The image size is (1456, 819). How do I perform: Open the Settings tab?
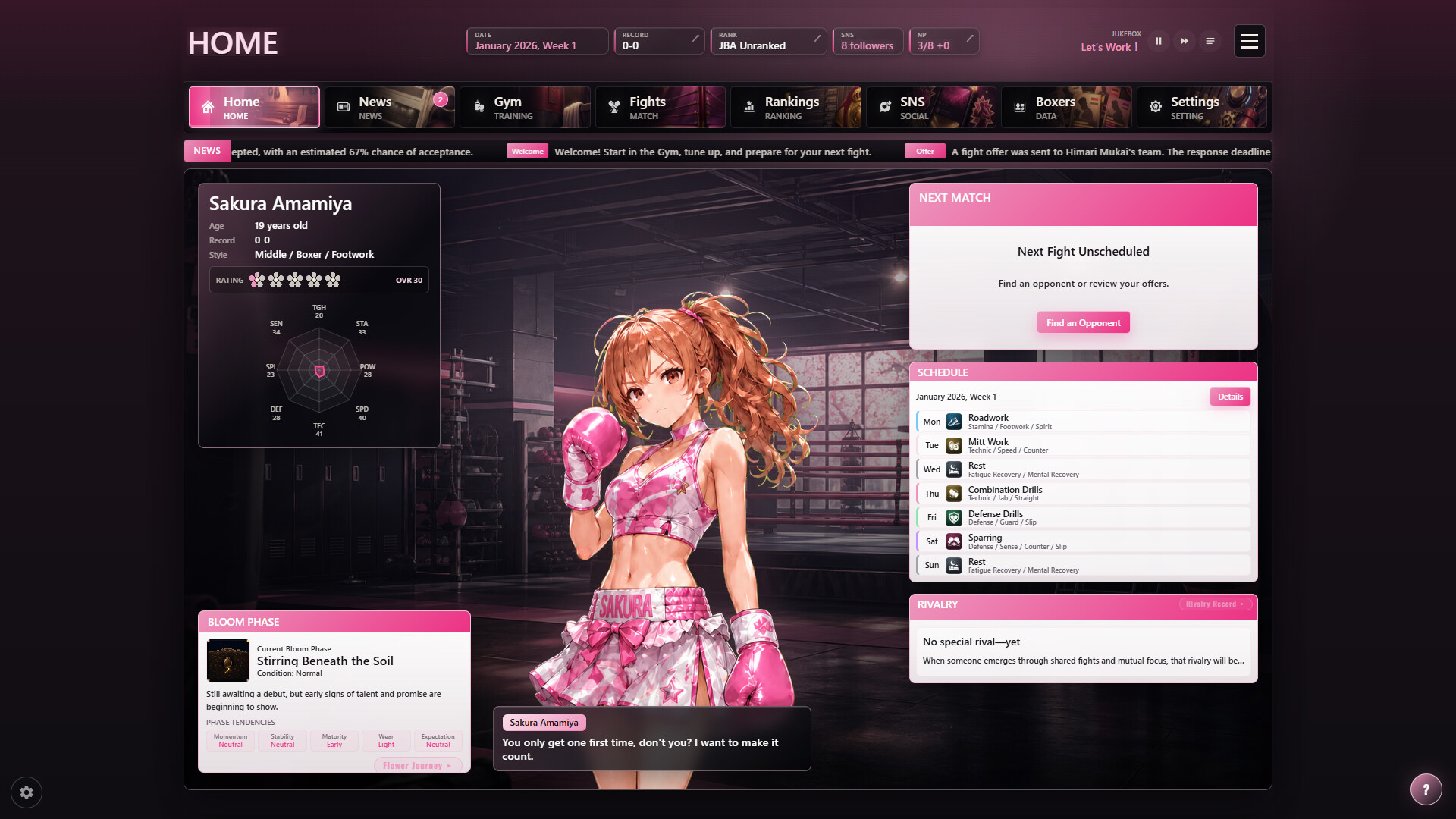(x=1202, y=107)
